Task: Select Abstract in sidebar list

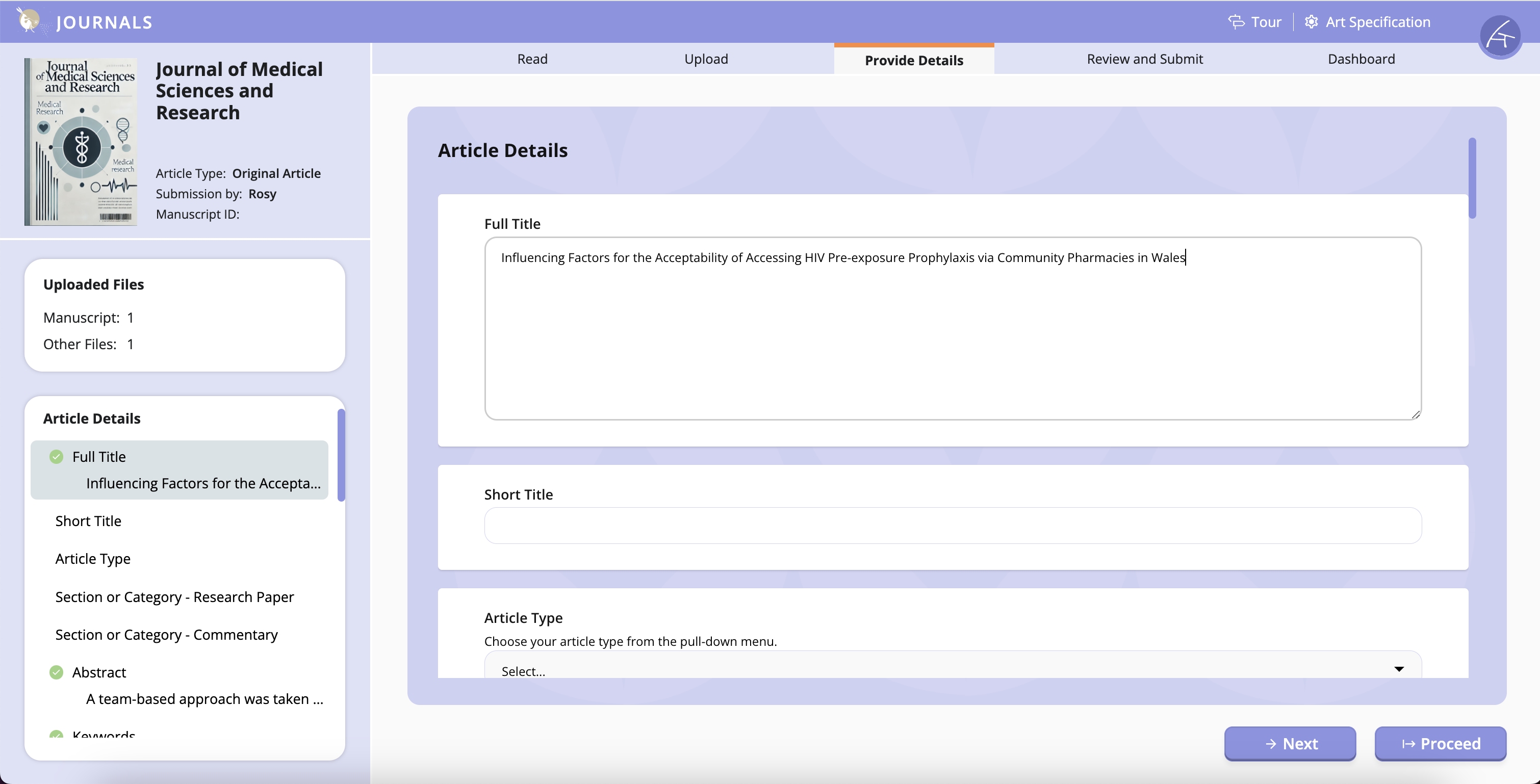Action: 99,672
